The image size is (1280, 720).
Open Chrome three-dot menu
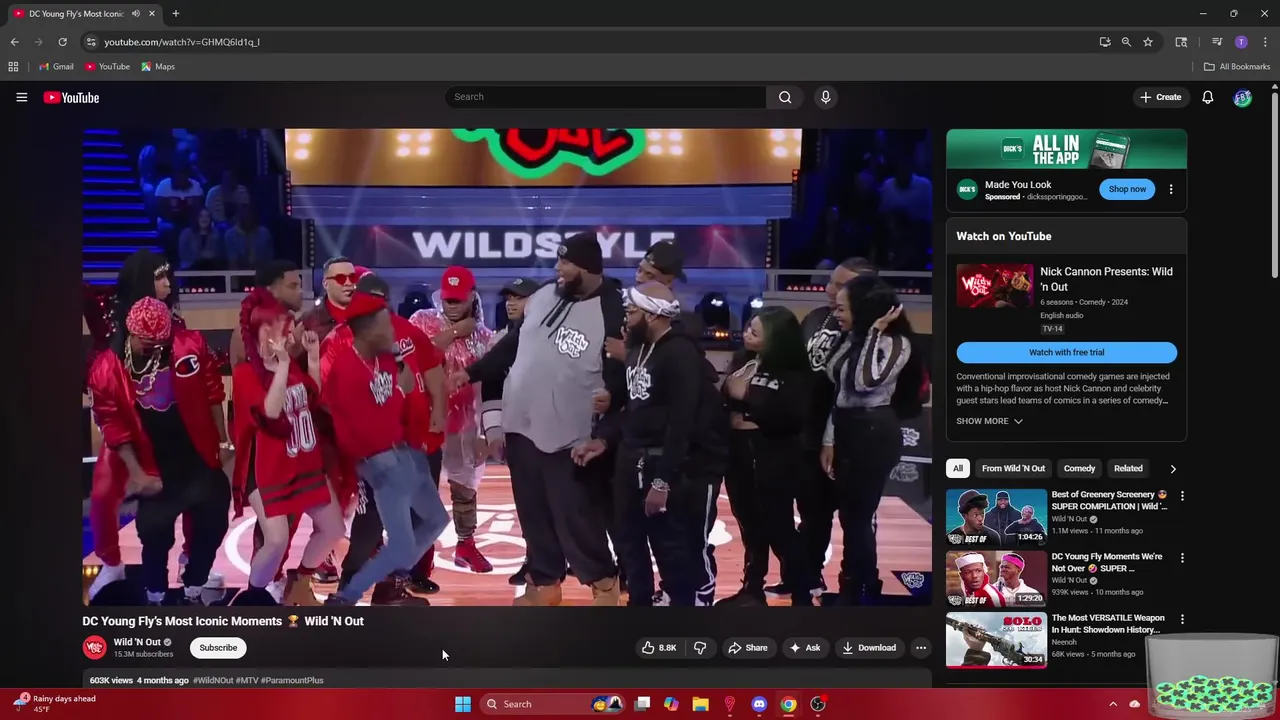click(1266, 42)
